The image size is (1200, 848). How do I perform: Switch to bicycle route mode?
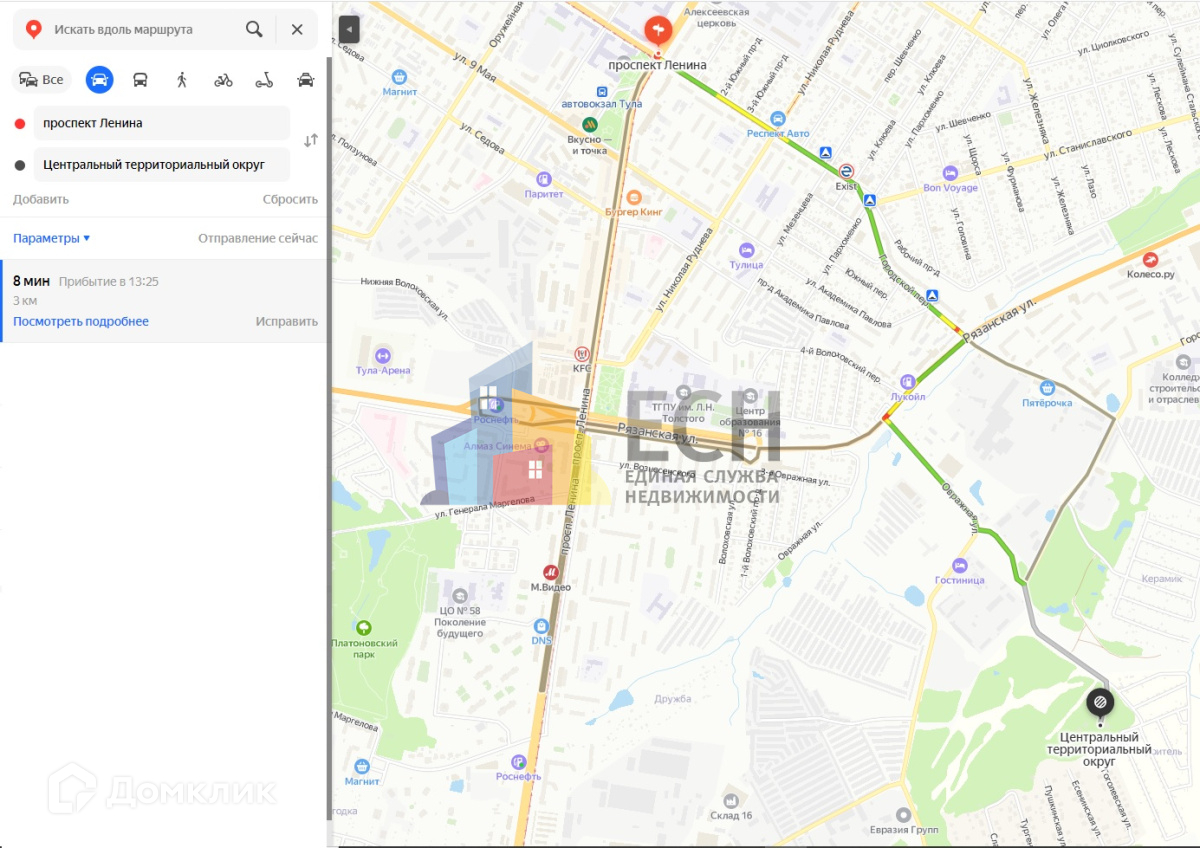pos(223,80)
